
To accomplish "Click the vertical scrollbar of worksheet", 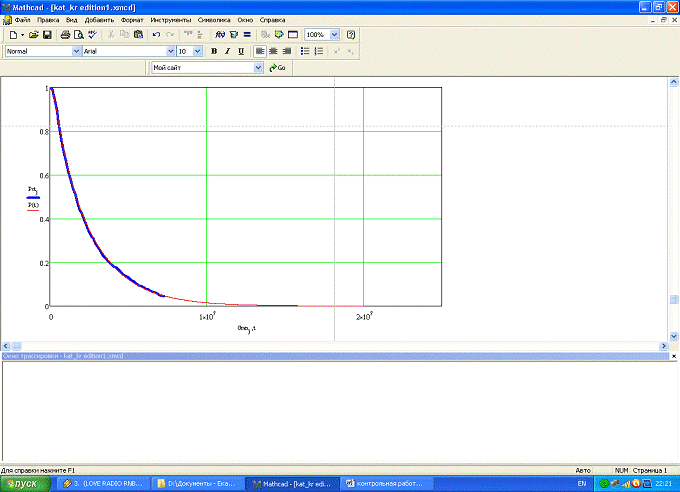I will (673, 200).
